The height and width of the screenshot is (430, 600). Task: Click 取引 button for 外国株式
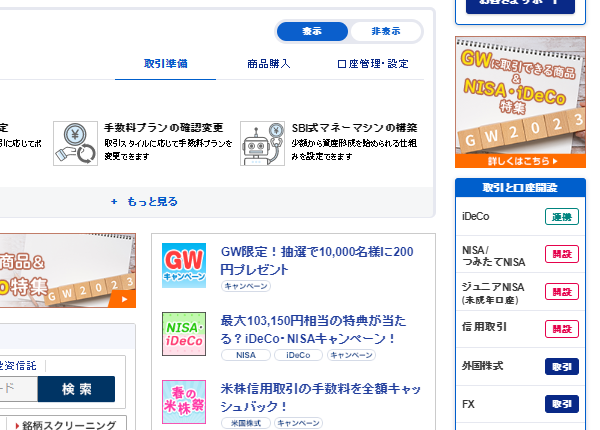tap(562, 366)
